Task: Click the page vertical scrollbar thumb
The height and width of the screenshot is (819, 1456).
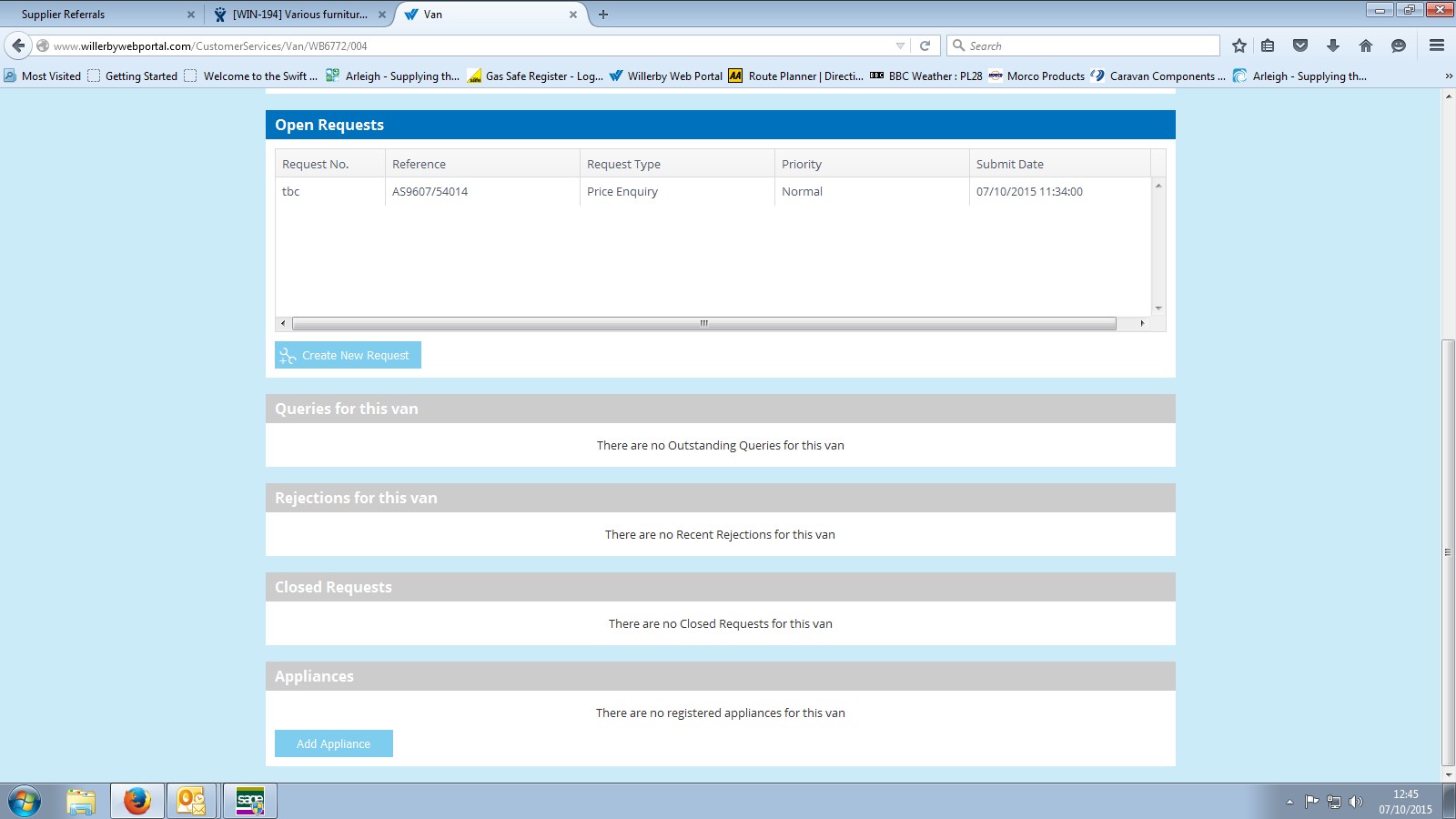Action: click(1448, 553)
